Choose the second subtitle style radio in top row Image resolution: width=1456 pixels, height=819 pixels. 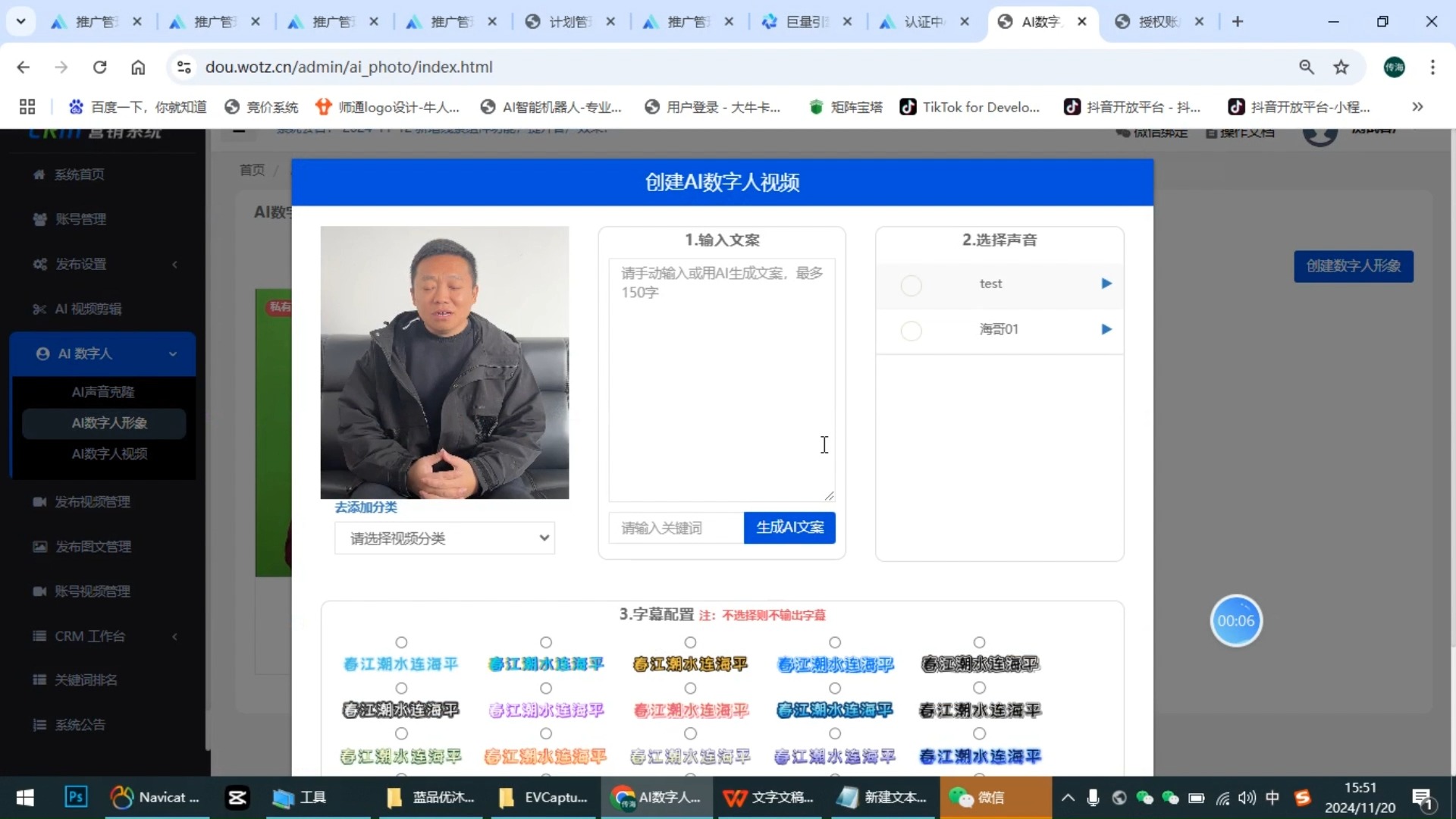[546, 642]
